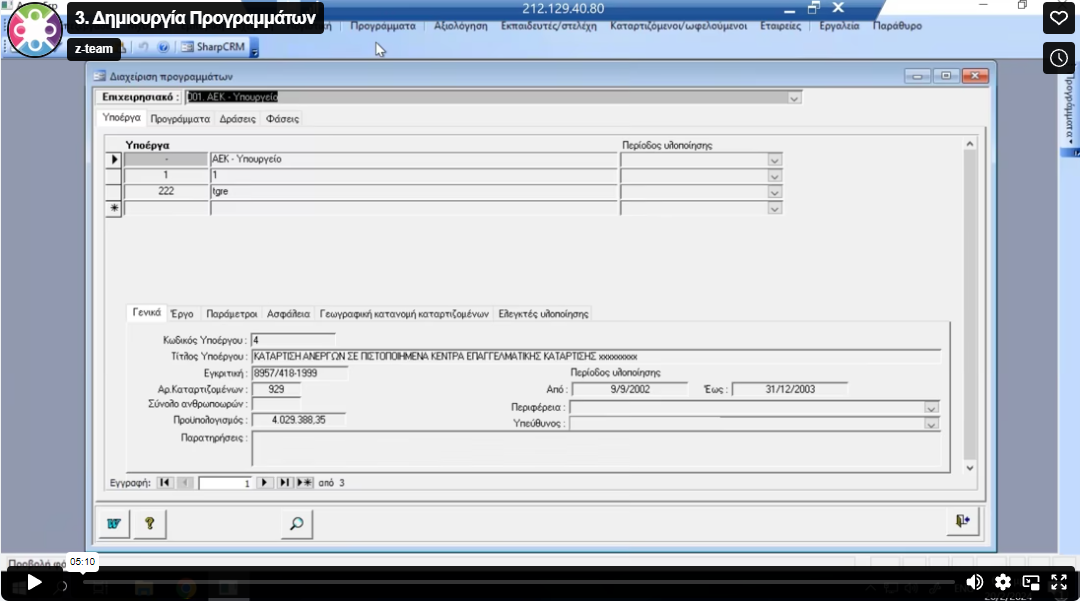
Task: Open the Αξιολόγηση menu
Action: click(x=461, y=26)
